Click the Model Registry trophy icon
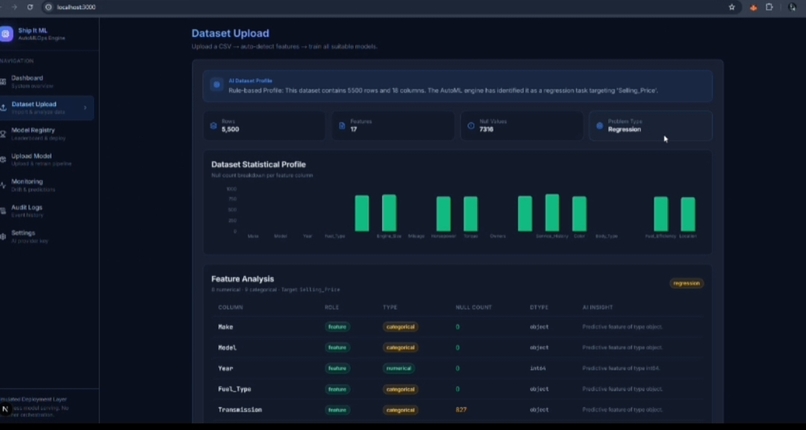Screen dimensions: 806x430 (x=3, y=134)
